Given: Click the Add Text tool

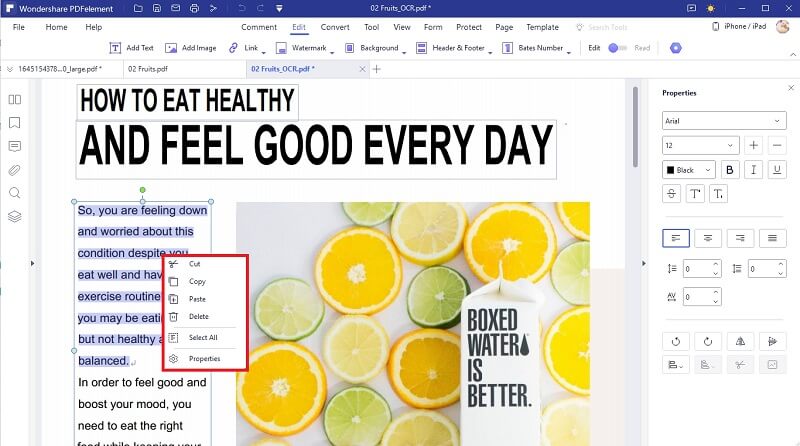Looking at the screenshot, I should [131, 48].
